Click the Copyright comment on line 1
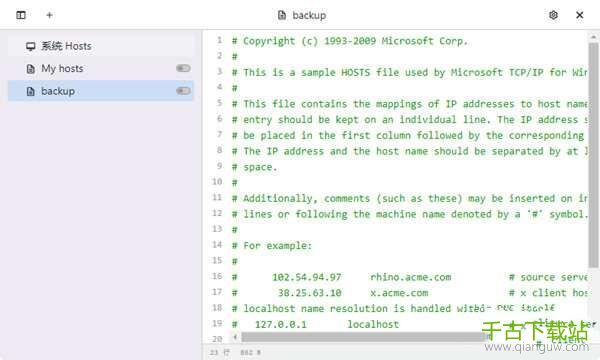This screenshot has height=360, width=600. (x=350, y=41)
